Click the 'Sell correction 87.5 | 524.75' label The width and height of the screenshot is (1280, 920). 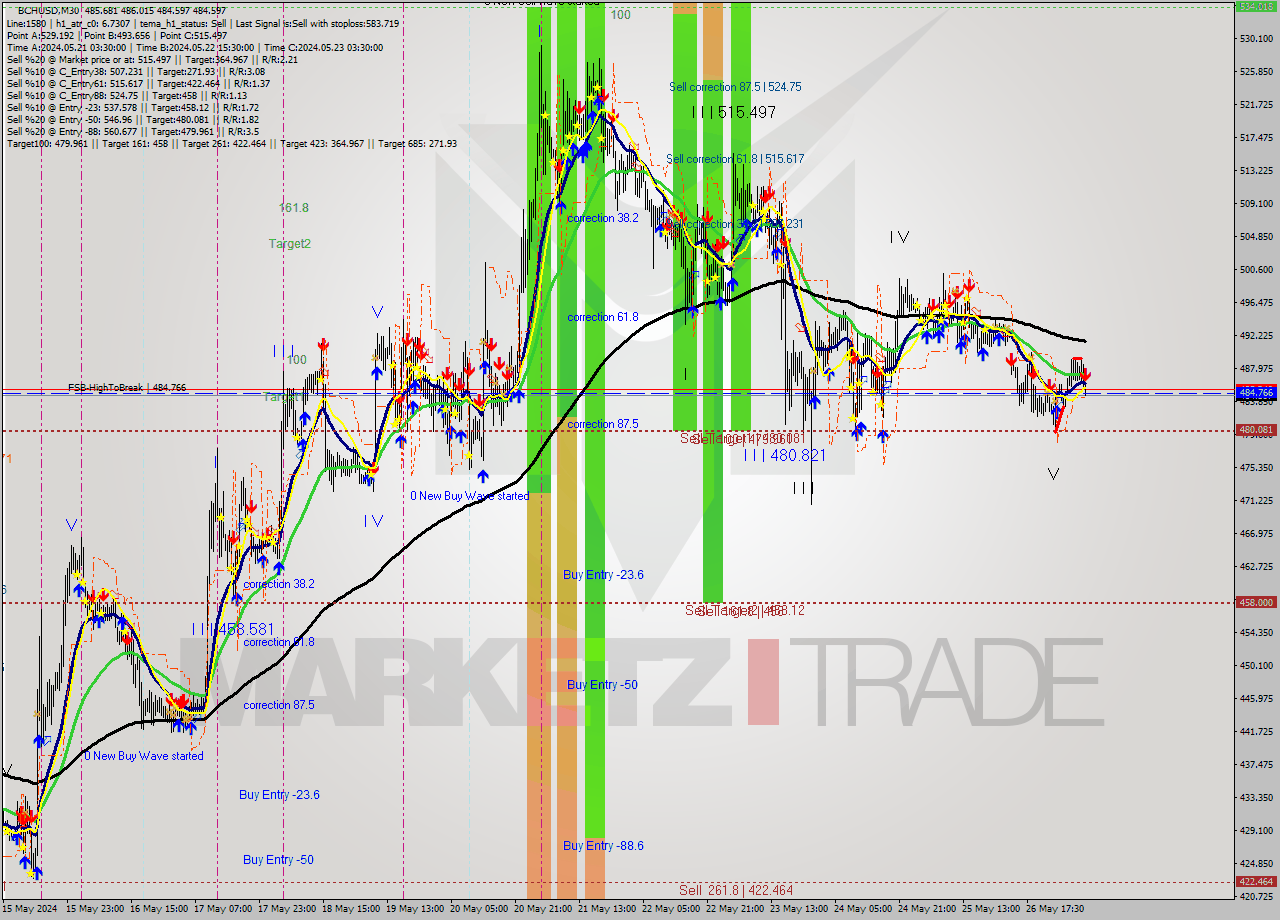[x=735, y=87]
